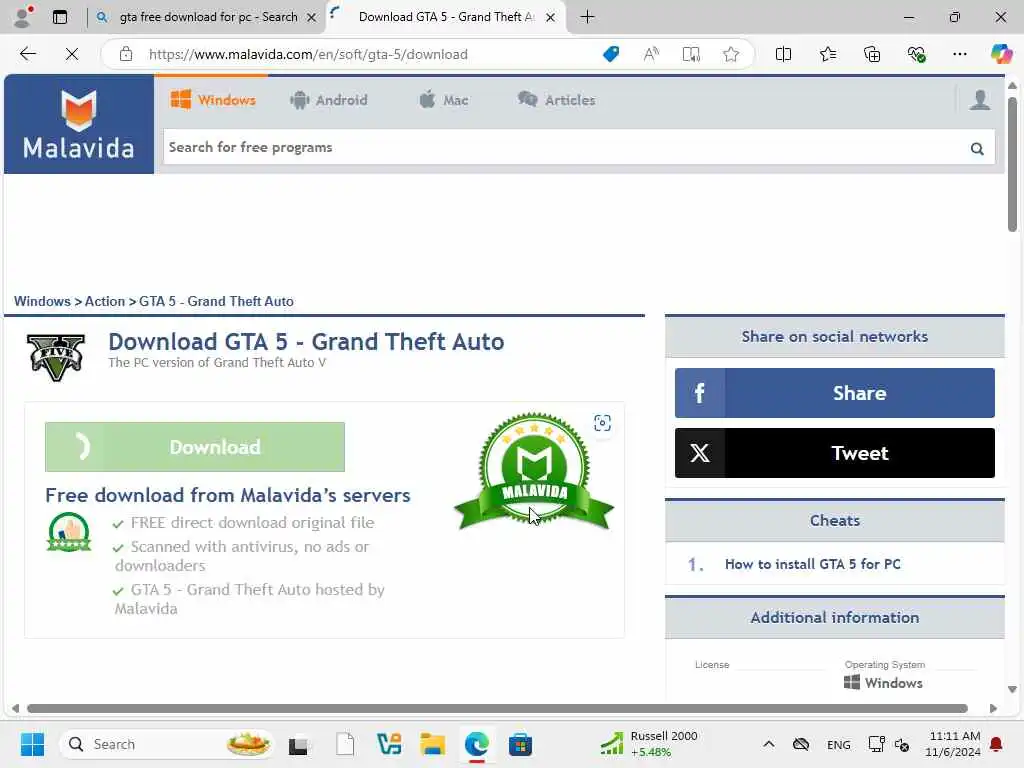The height and width of the screenshot is (768, 1024).
Task: Open a new tab
Action: pyautogui.click(x=587, y=17)
